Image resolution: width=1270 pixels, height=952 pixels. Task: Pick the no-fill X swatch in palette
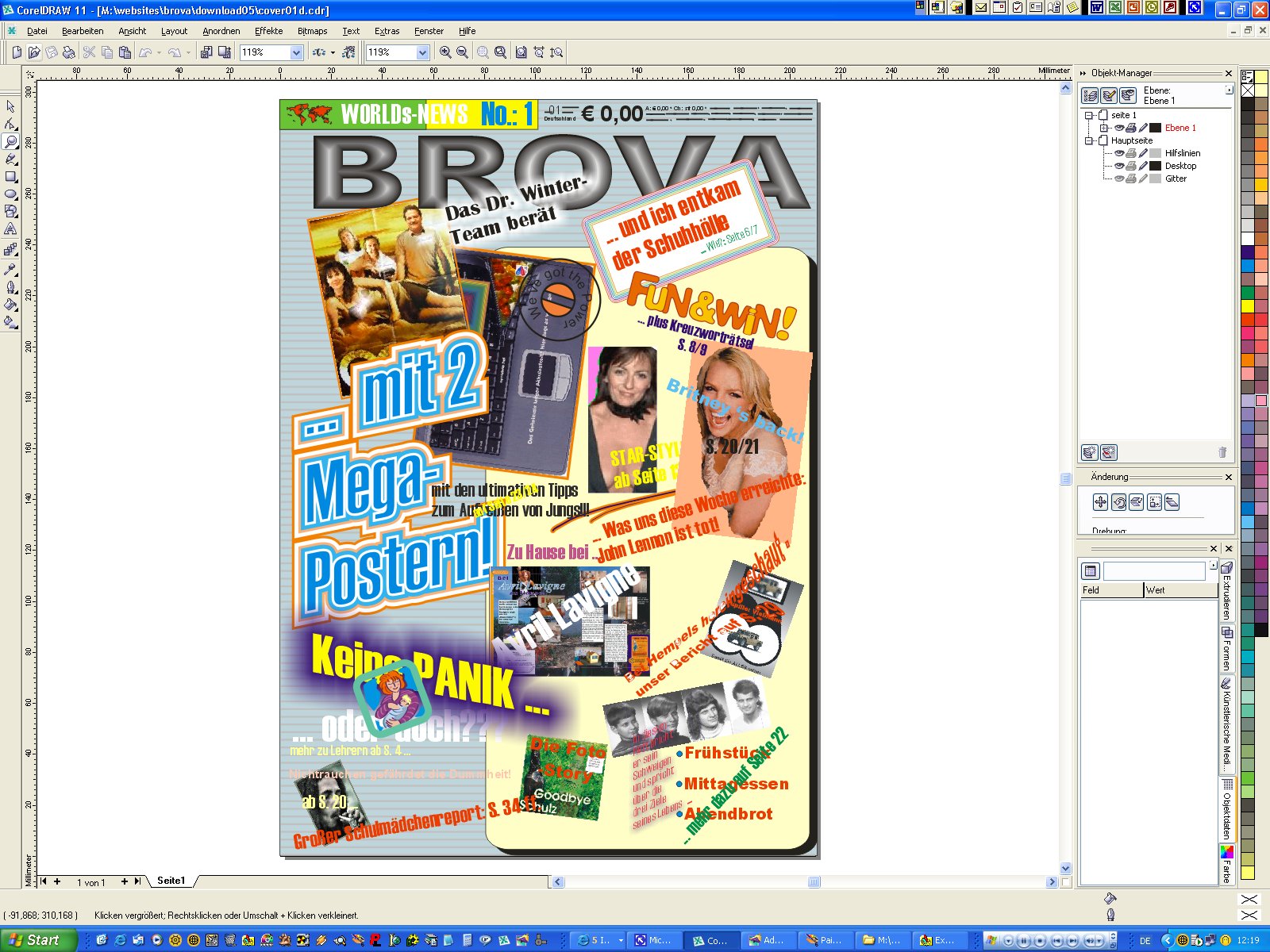pyautogui.click(x=1248, y=90)
